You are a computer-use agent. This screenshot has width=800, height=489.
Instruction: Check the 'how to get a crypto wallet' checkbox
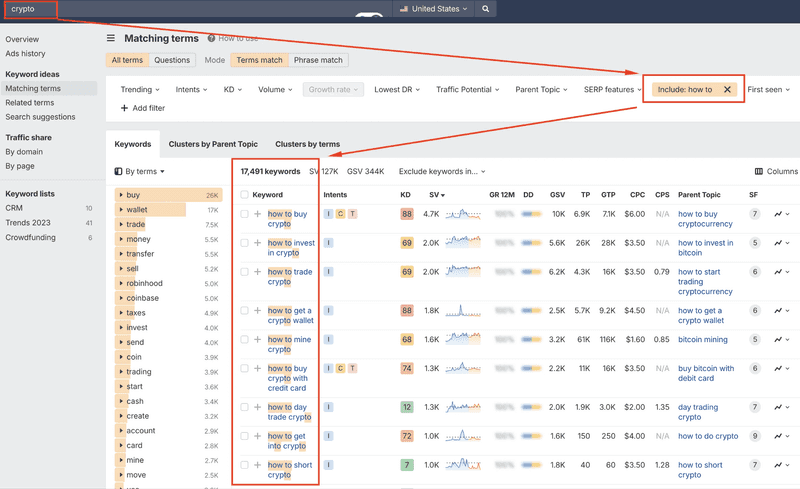pyautogui.click(x=244, y=310)
